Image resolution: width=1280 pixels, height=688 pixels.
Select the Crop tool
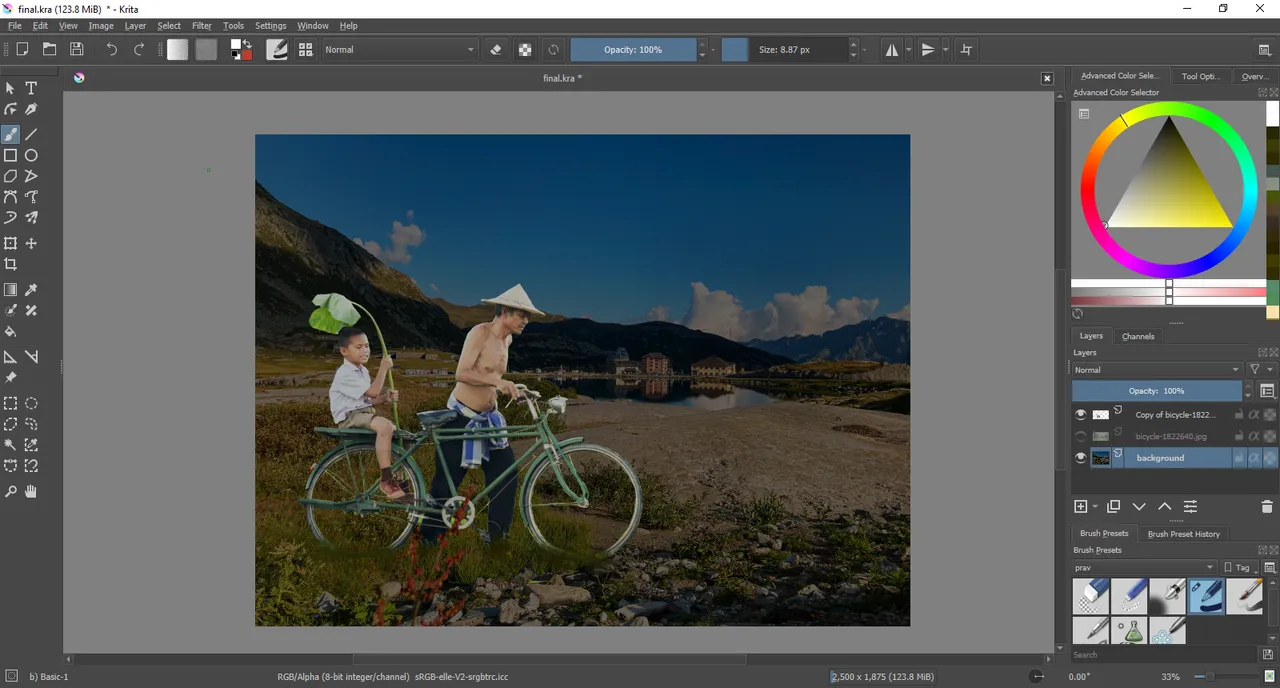(x=10, y=264)
